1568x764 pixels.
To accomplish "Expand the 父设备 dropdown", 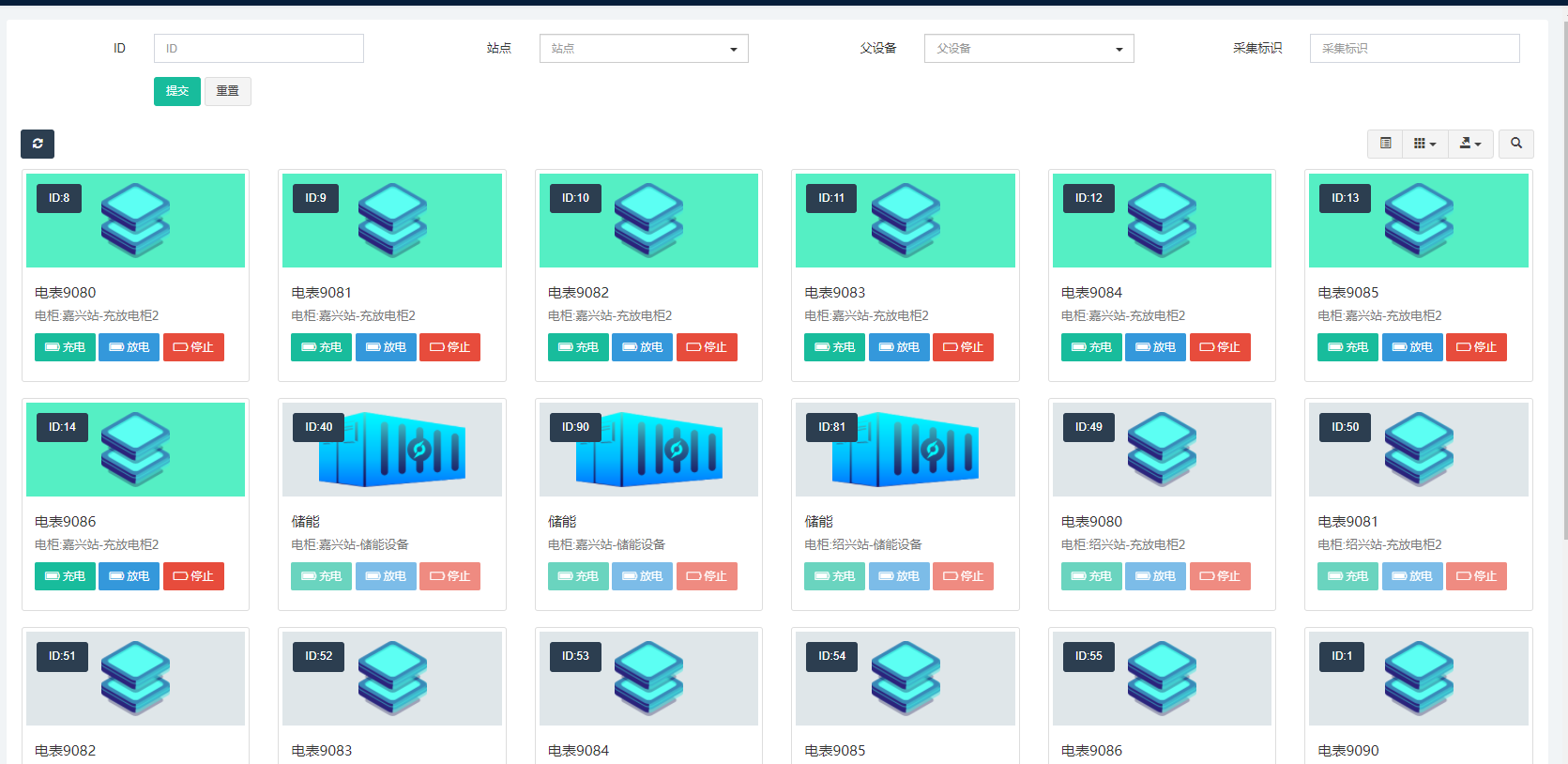I will pos(1028,49).
